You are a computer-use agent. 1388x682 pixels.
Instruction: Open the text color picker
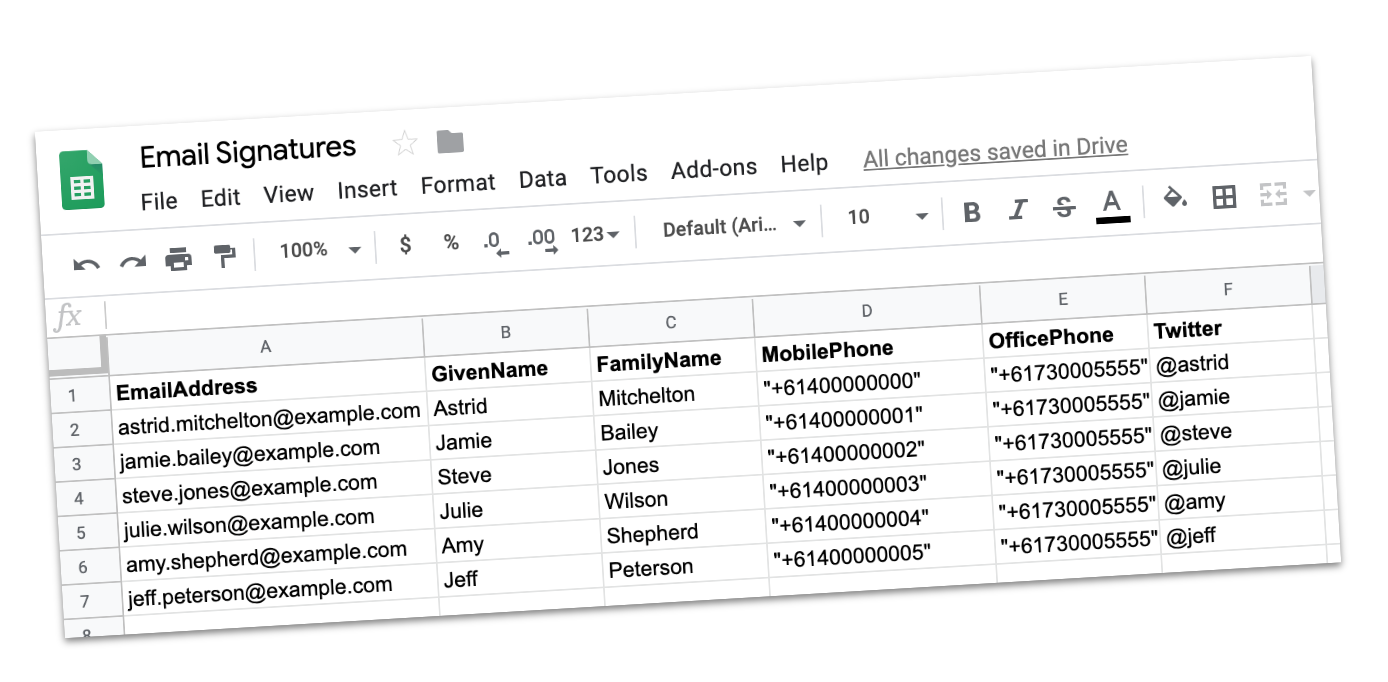point(1111,204)
